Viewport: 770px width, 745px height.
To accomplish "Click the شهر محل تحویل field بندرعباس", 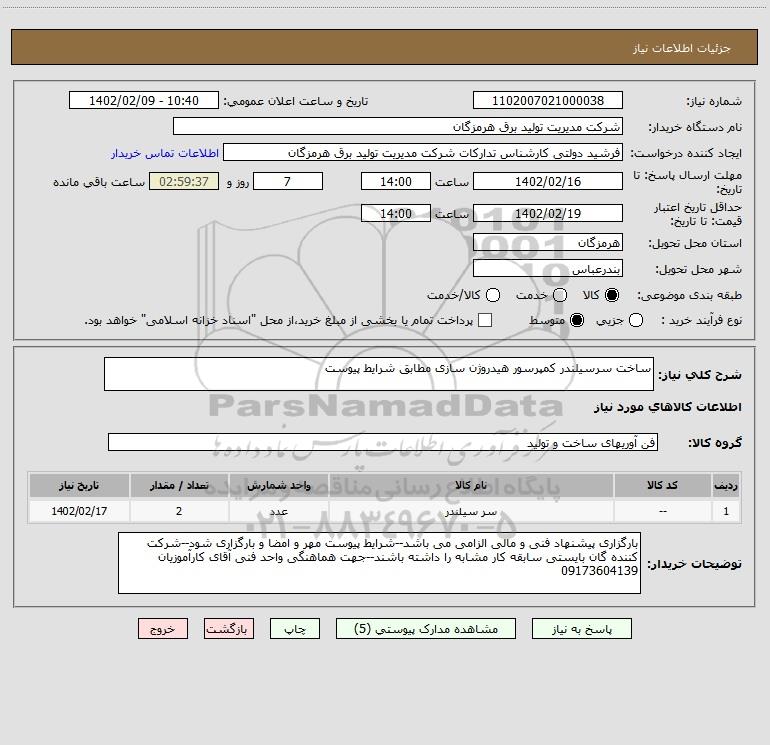I will coord(548,268).
